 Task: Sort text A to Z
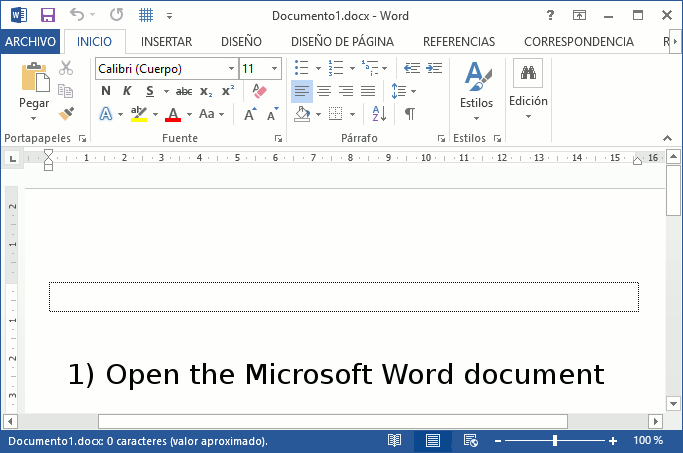click(x=379, y=114)
